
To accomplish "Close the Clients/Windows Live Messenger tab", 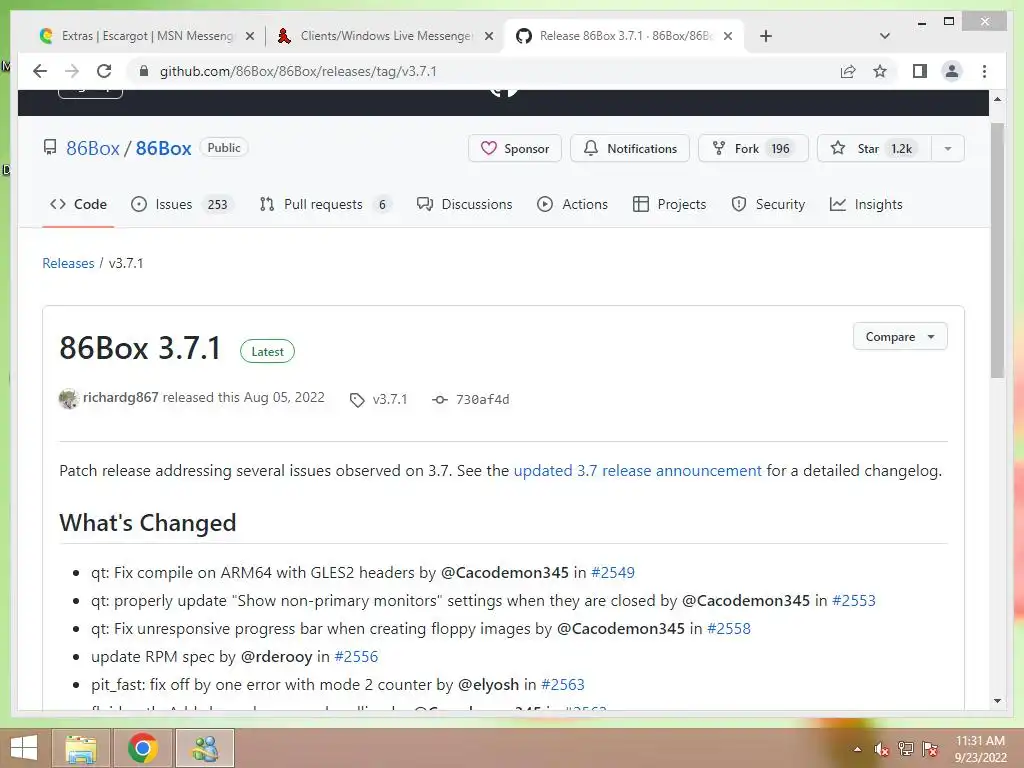I will pyautogui.click(x=488, y=36).
